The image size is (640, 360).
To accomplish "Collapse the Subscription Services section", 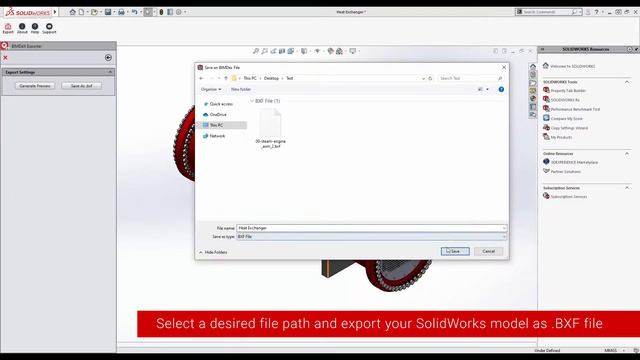I will coord(627,188).
